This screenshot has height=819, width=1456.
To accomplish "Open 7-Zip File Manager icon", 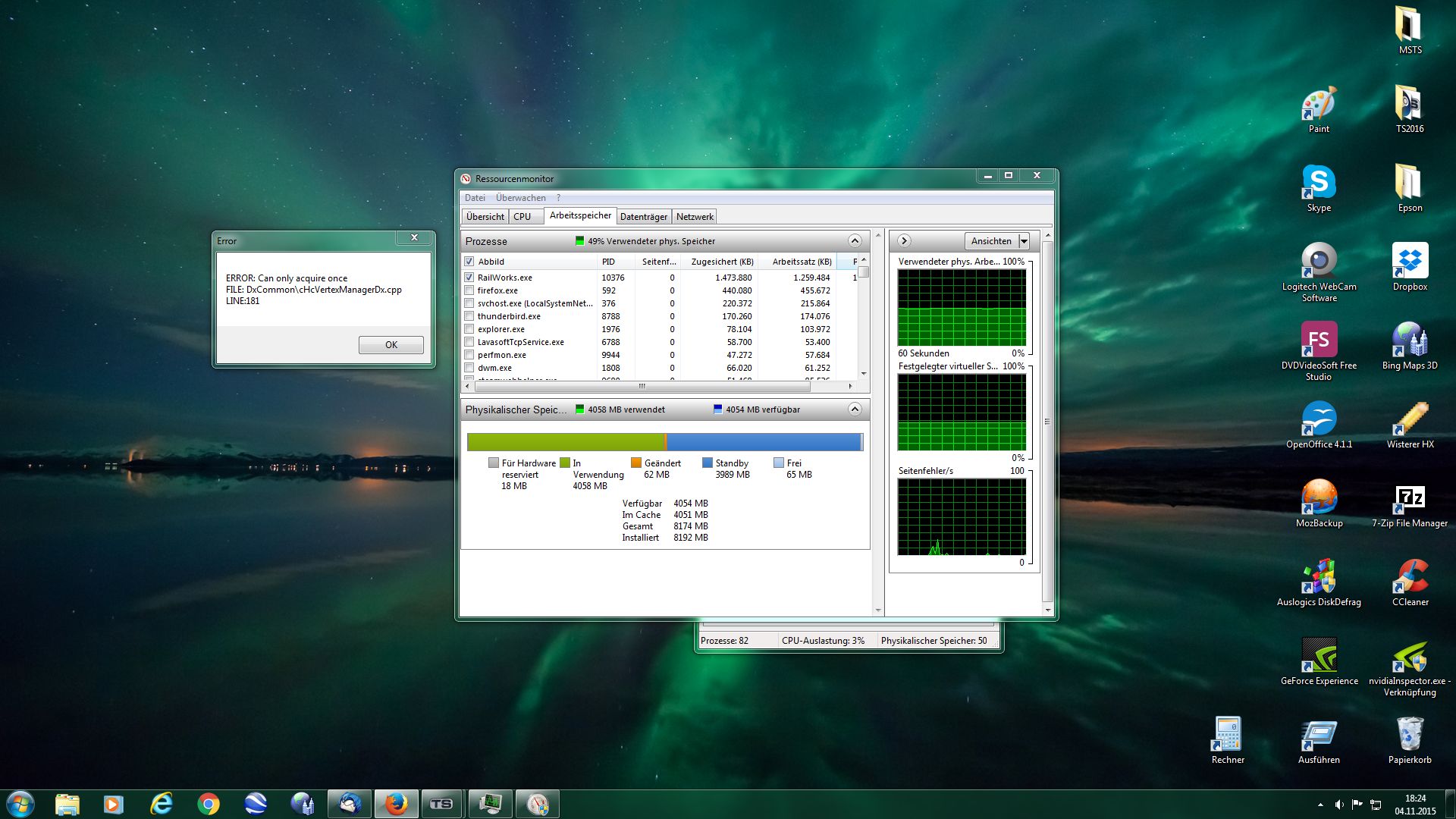I will [1410, 499].
